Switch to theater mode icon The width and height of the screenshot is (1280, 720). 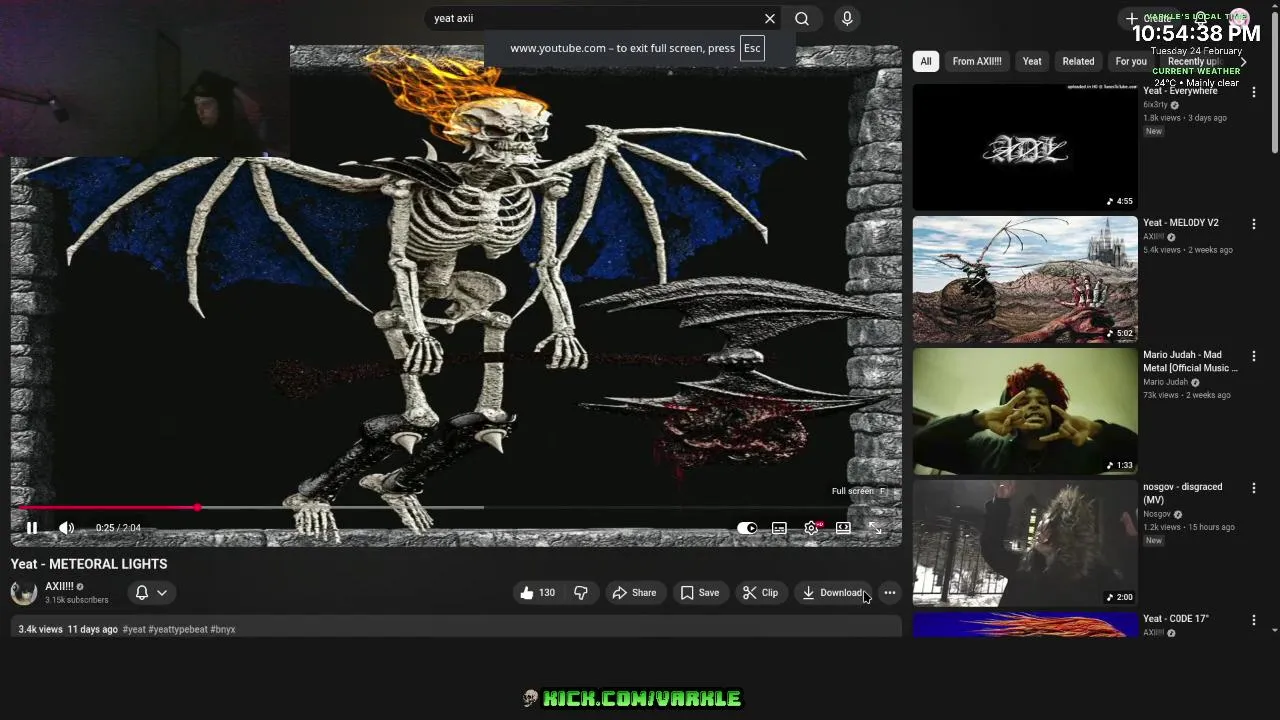[x=843, y=528]
